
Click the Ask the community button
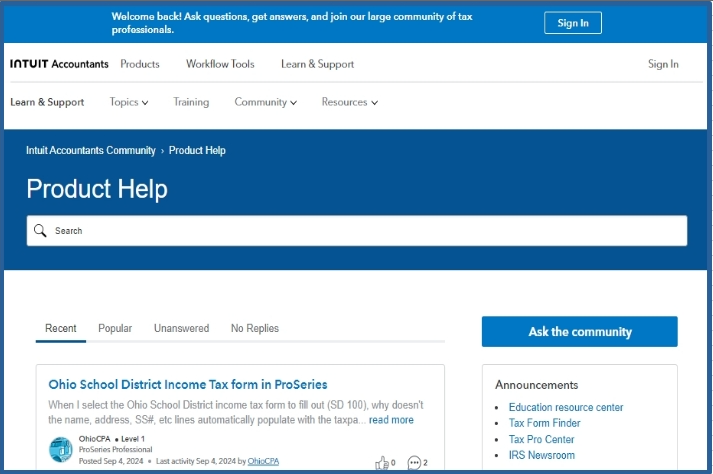580,332
